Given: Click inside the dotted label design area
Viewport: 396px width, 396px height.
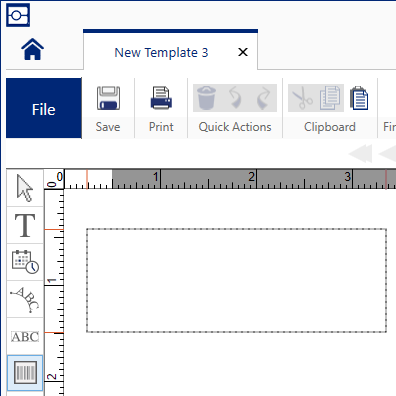Looking at the screenshot, I should point(237,280).
